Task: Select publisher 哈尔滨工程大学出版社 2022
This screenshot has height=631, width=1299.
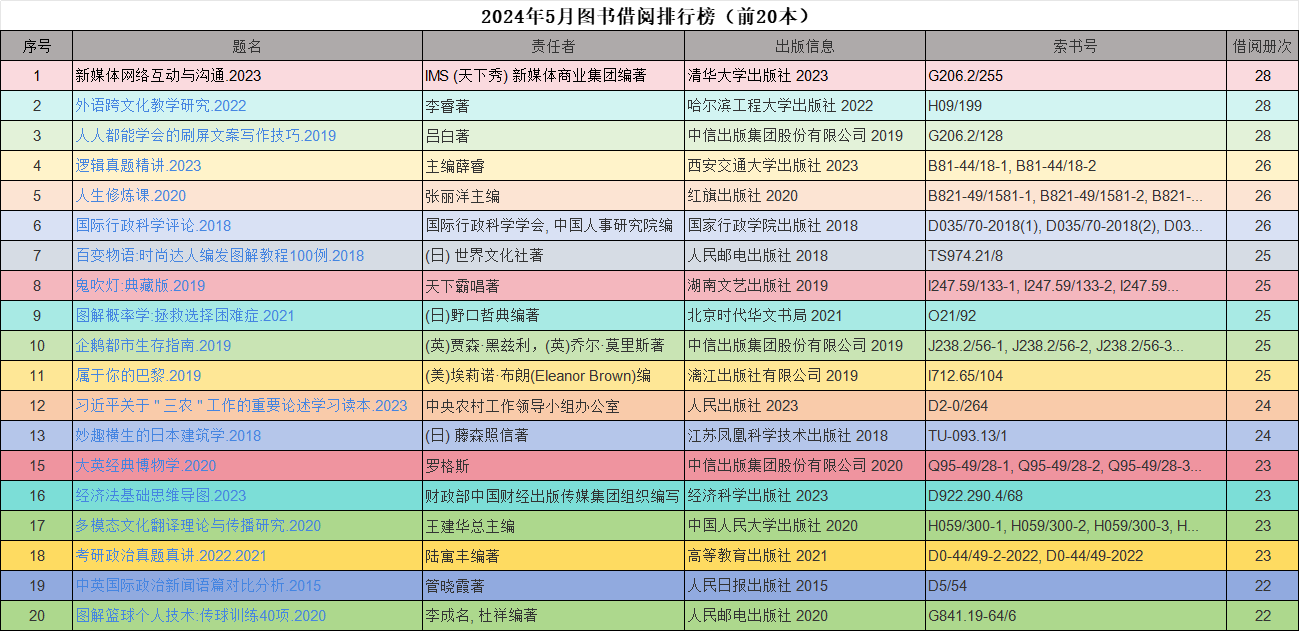Action: (780, 106)
